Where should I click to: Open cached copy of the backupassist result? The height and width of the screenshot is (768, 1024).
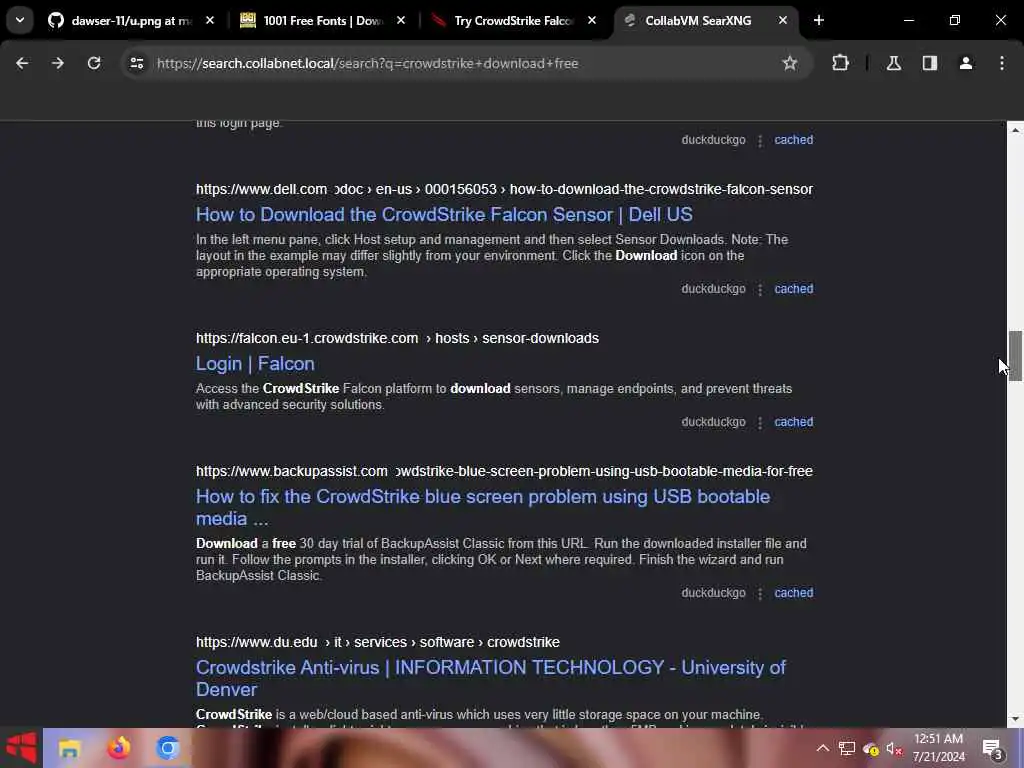[793, 593]
